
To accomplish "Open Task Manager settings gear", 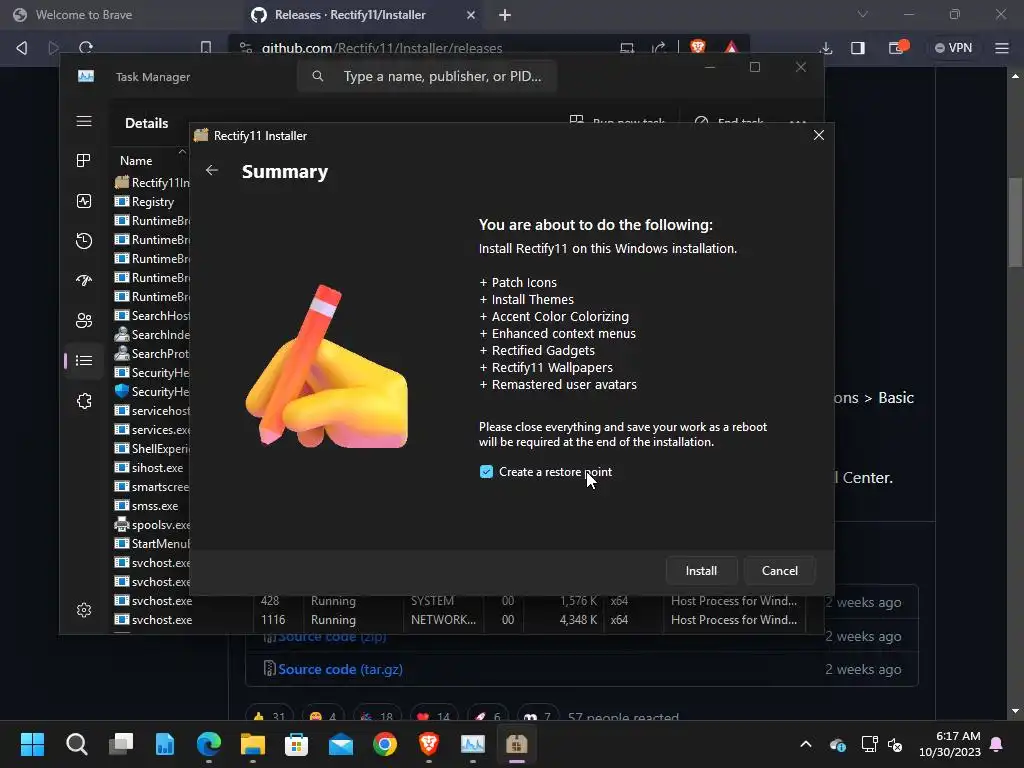I will click(x=84, y=610).
